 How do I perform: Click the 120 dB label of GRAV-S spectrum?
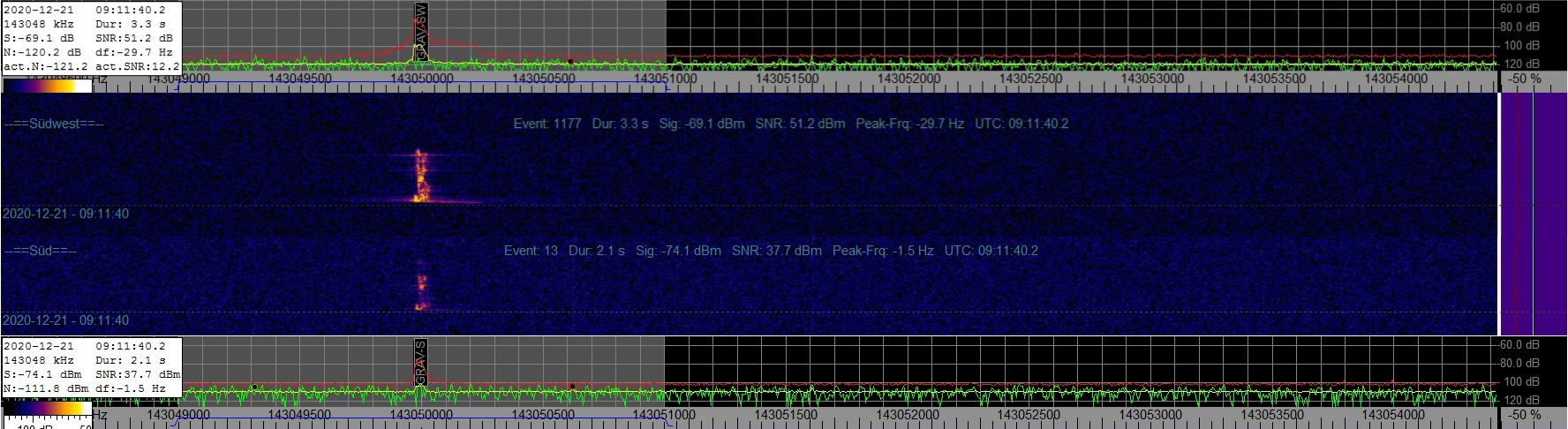[1522, 401]
